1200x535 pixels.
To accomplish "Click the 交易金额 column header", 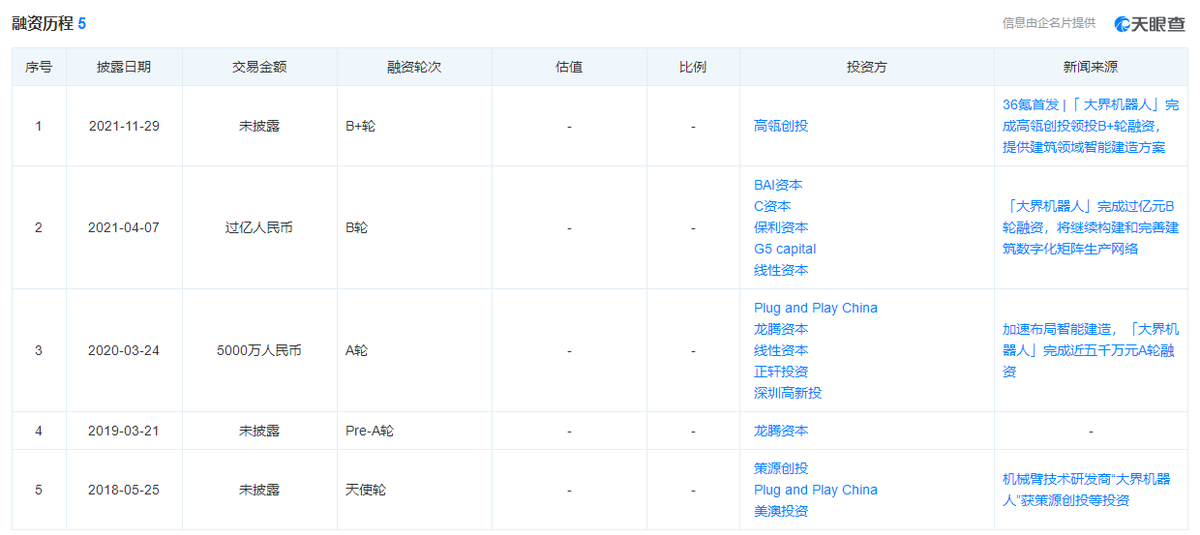I will (259, 68).
